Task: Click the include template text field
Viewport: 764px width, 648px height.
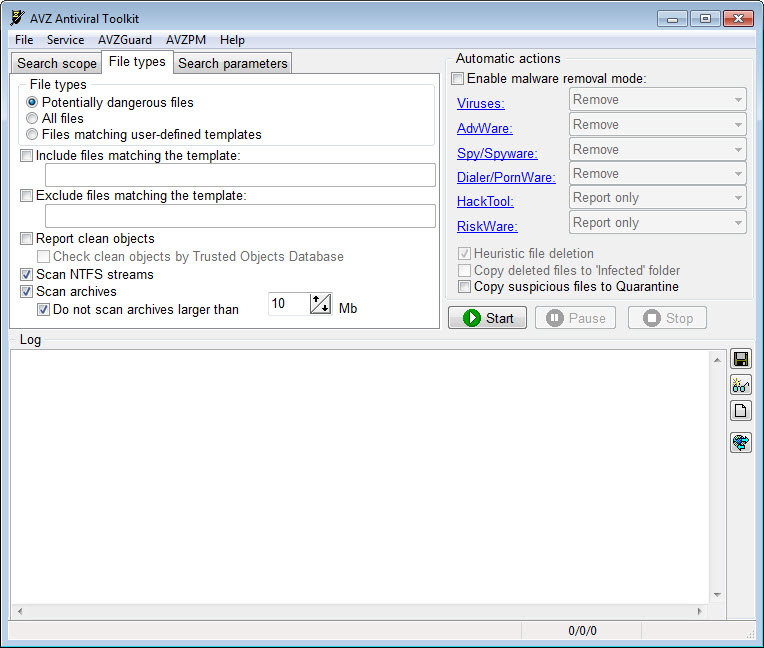Action: [x=240, y=175]
